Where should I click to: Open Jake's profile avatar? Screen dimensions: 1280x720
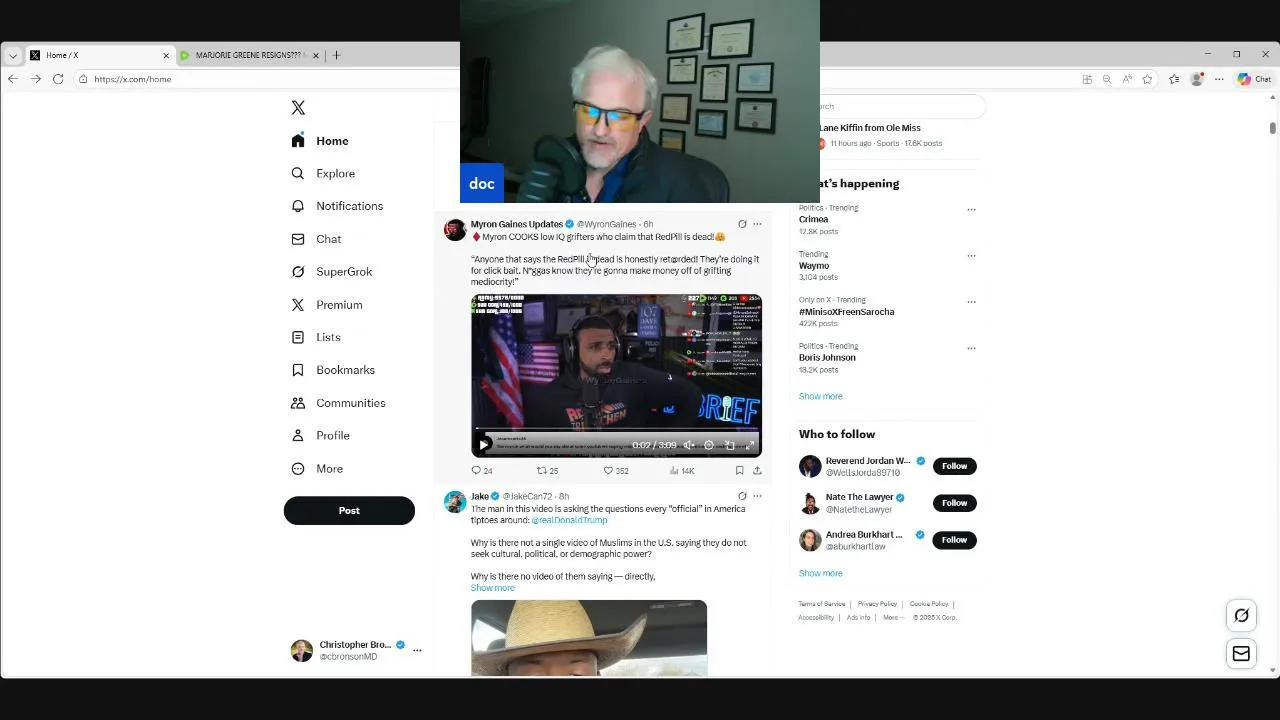455,502
